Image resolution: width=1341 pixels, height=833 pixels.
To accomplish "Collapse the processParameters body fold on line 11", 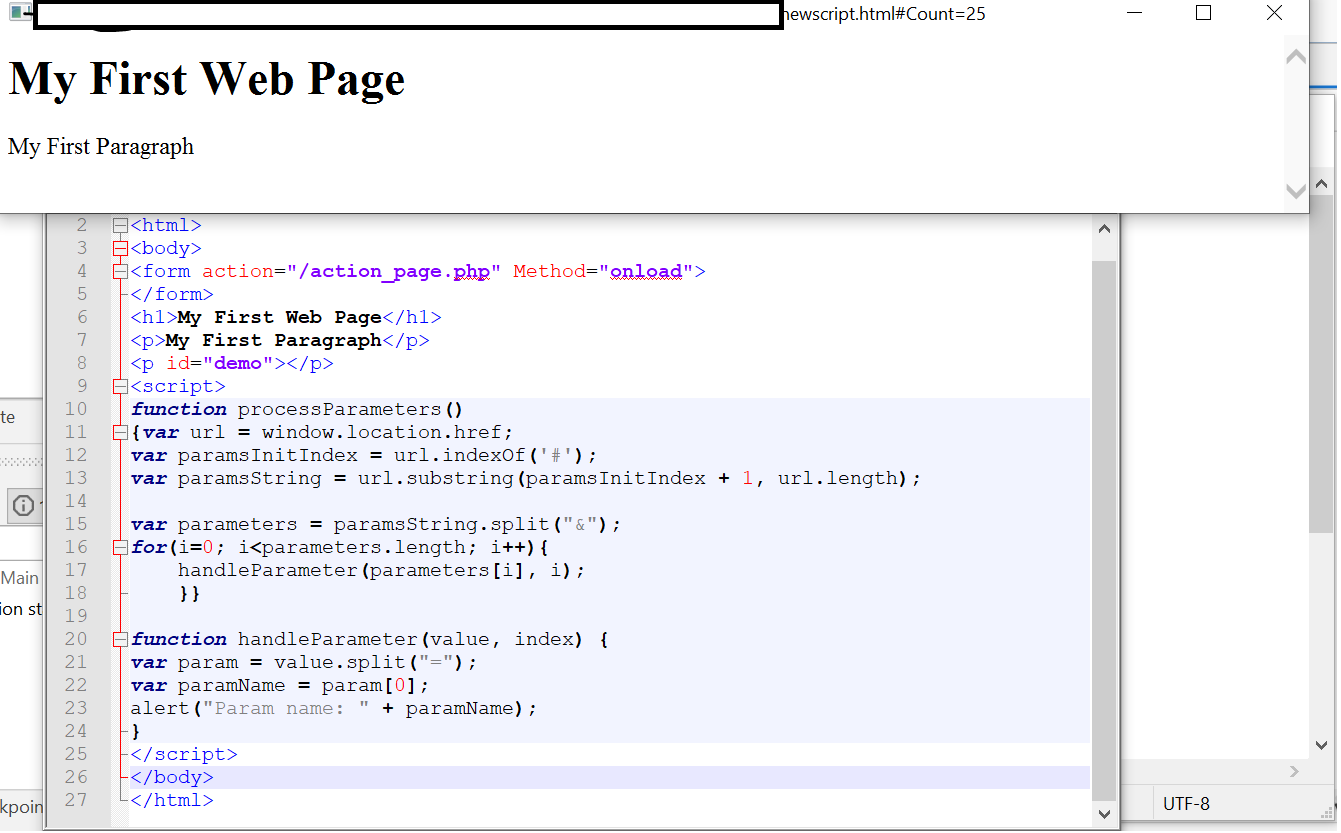I will tap(120, 433).
